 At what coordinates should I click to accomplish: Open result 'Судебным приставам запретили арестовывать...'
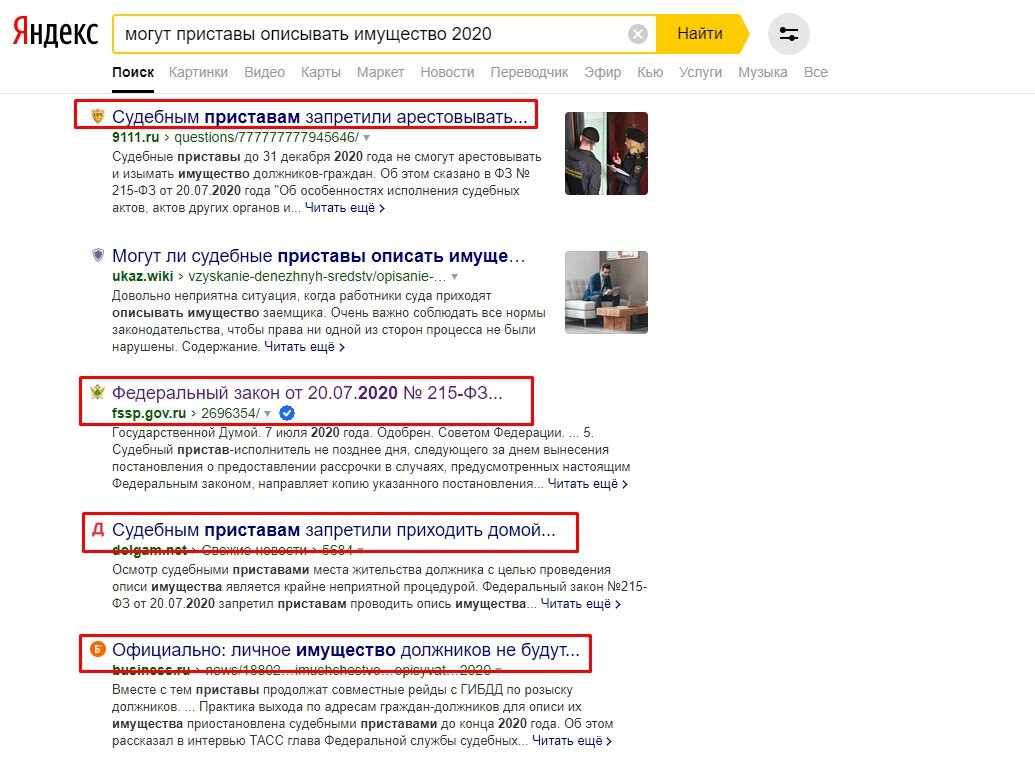click(320, 116)
